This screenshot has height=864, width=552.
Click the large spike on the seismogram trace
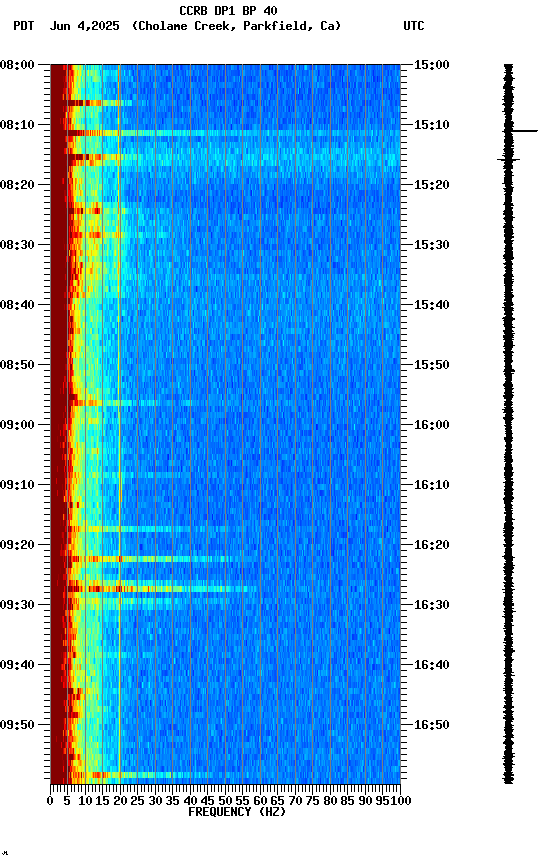click(x=521, y=131)
